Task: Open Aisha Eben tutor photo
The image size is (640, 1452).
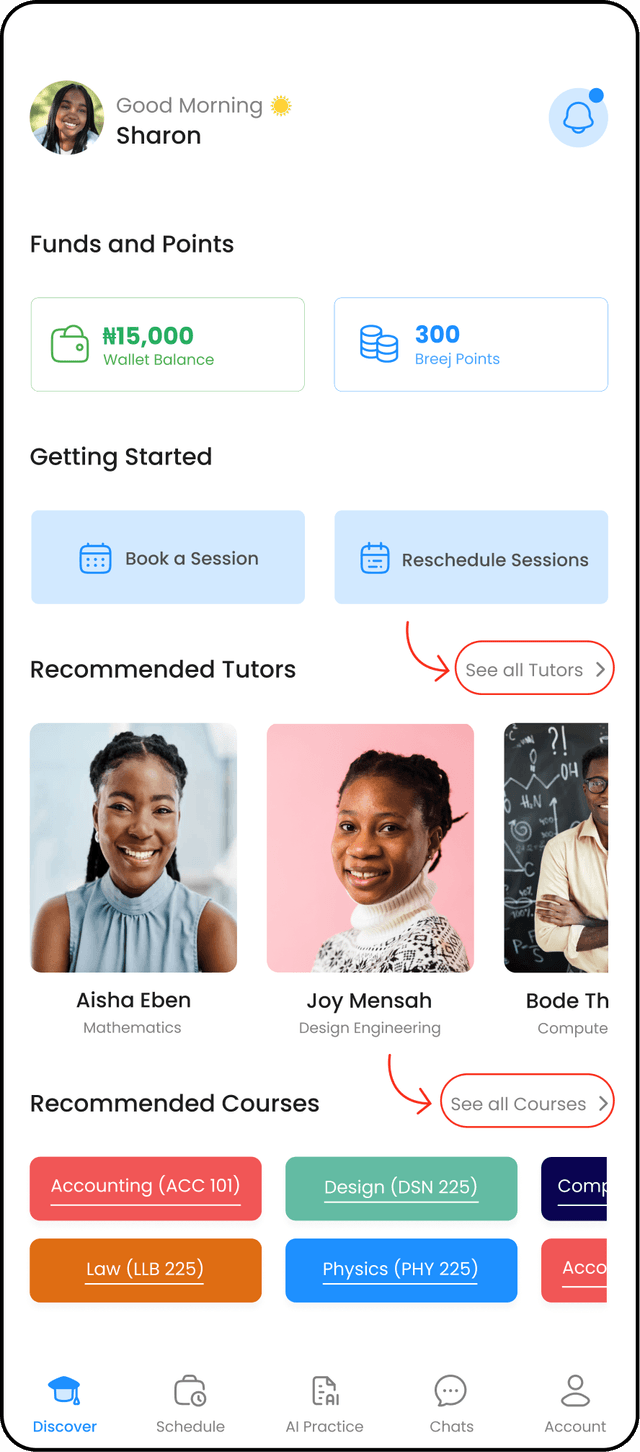Action: (x=133, y=848)
